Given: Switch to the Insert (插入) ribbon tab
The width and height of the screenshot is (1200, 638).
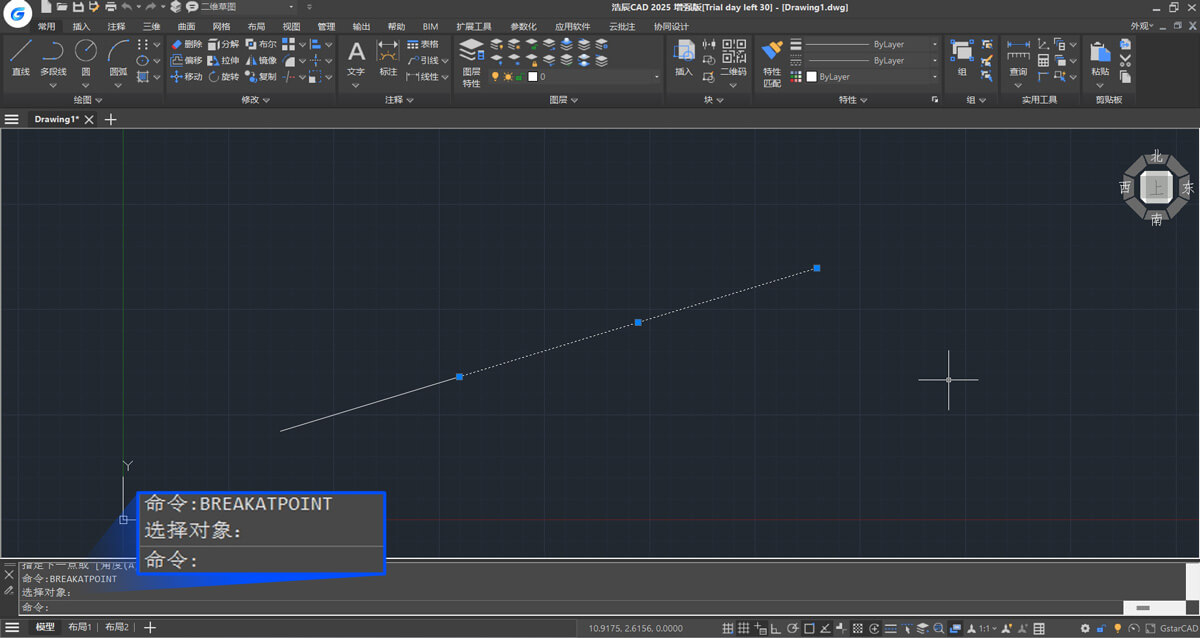Looking at the screenshot, I should (82, 26).
